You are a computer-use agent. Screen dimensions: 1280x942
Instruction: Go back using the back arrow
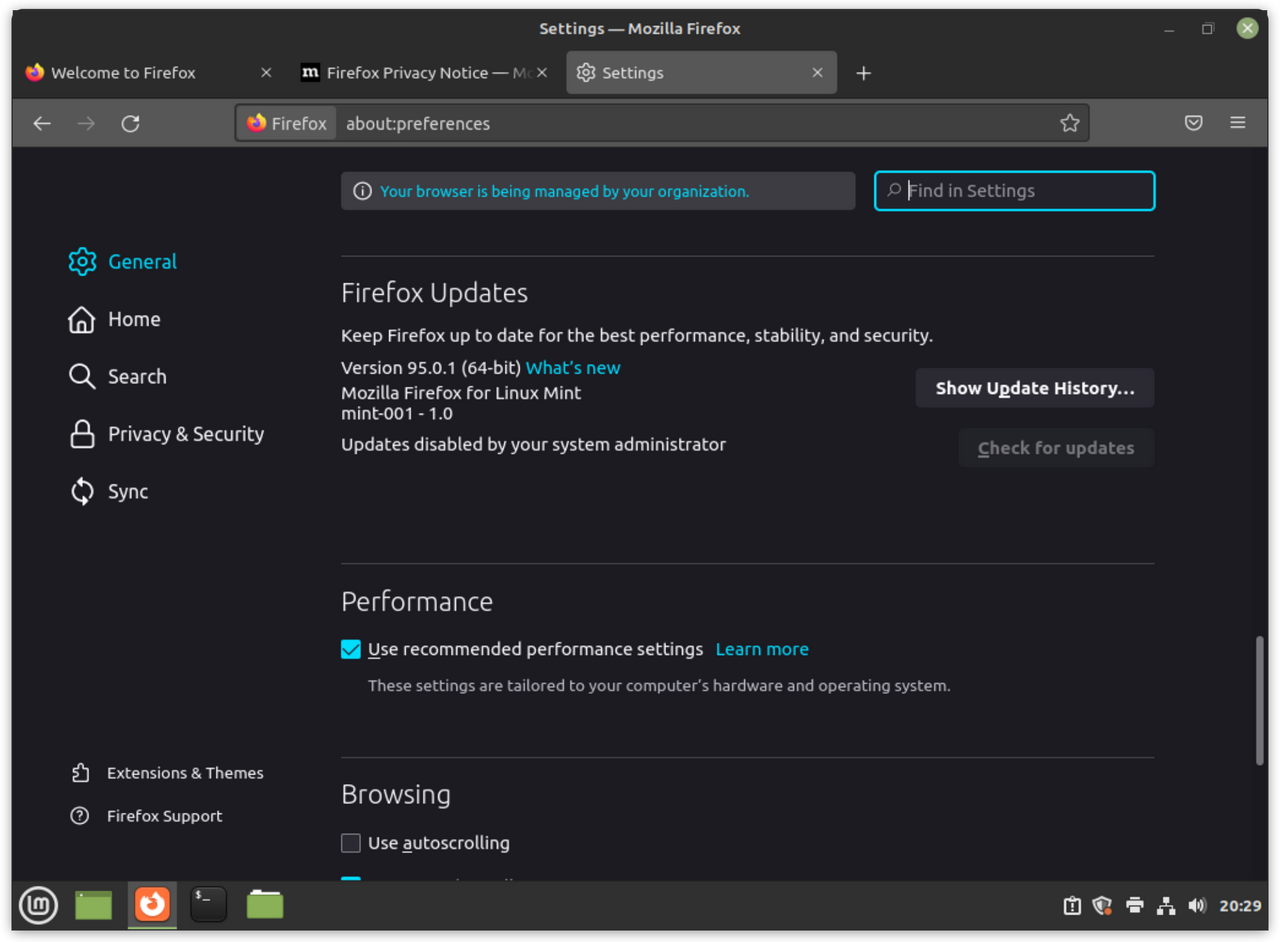coord(42,123)
